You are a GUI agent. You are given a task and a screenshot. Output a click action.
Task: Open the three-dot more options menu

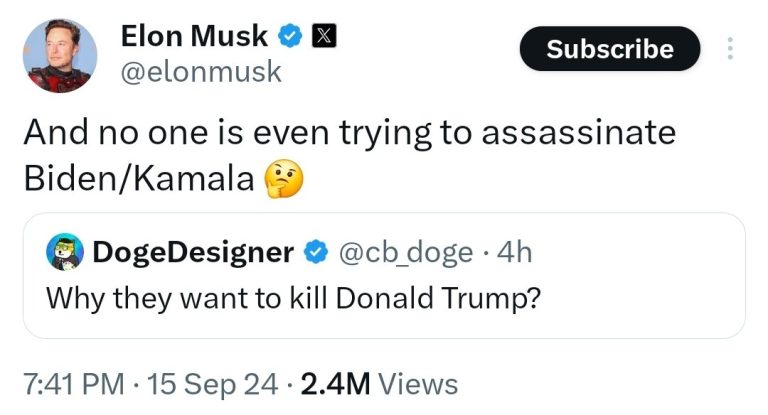(730, 48)
